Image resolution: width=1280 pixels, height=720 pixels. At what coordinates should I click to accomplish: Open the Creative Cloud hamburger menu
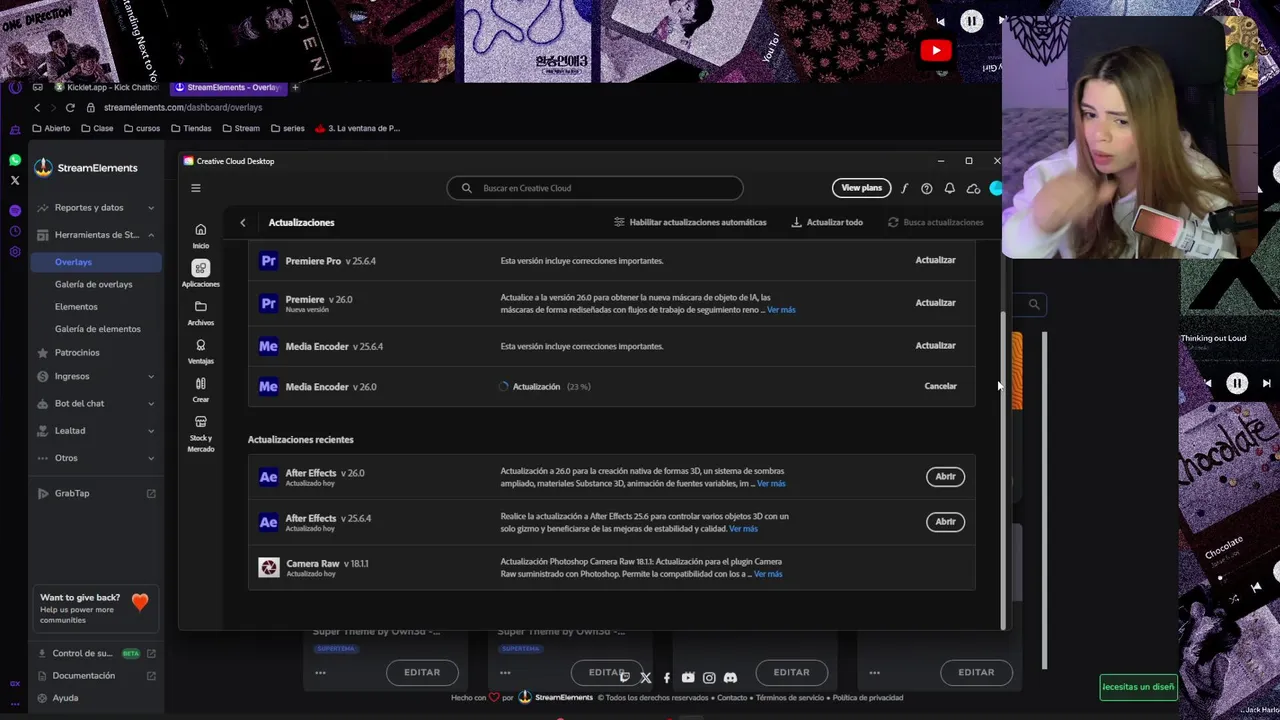point(196,188)
